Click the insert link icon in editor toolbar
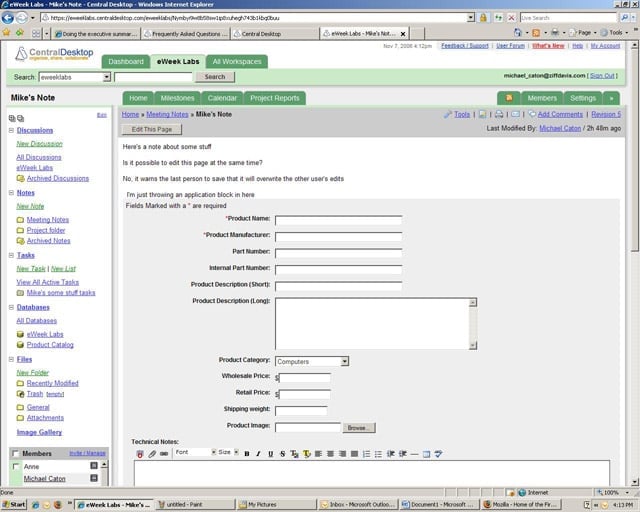This screenshot has width=640, height=512. point(164,454)
